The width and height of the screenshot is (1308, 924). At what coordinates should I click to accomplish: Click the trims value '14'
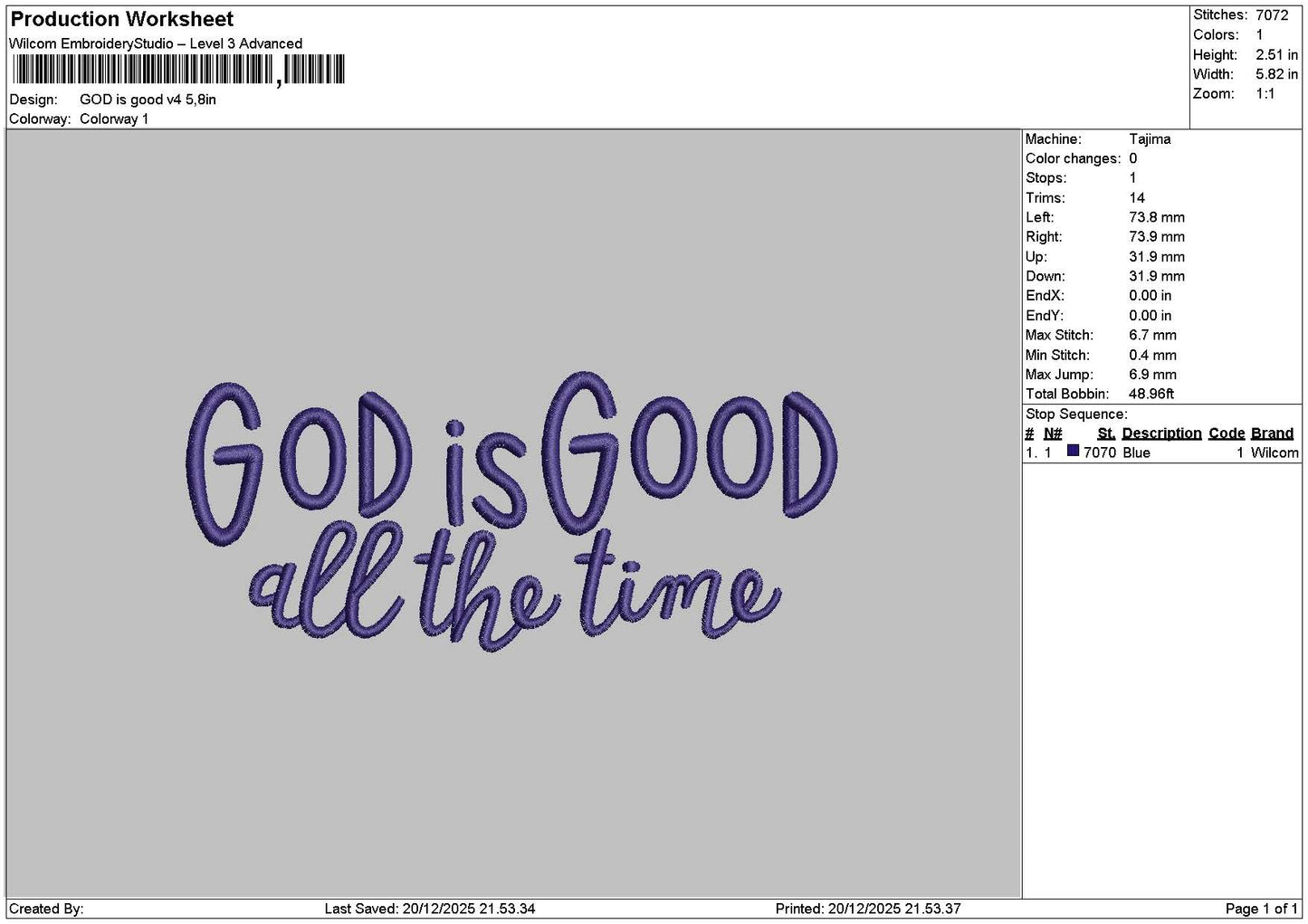(x=1137, y=198)
